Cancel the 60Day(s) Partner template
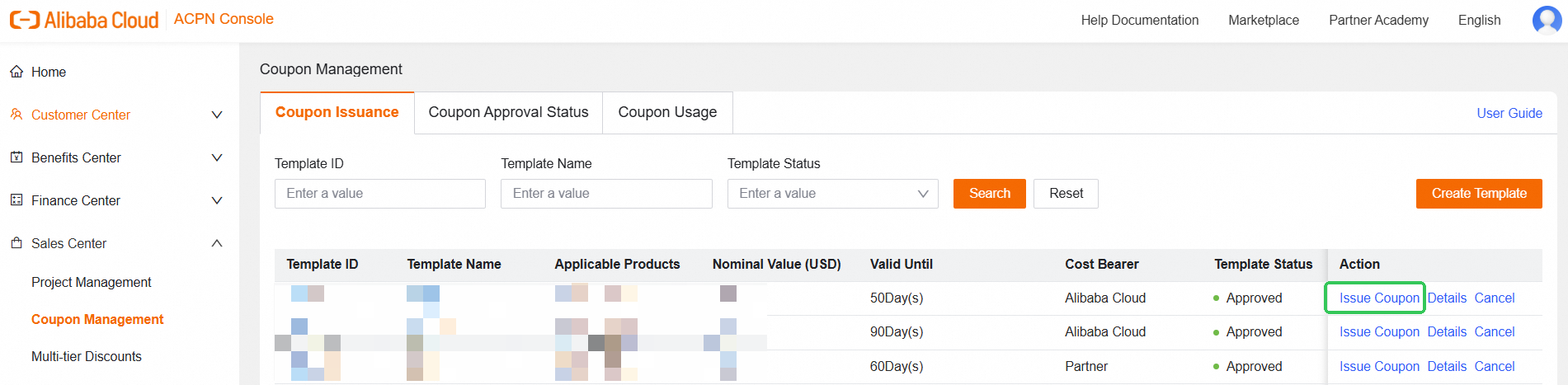Viewport: 1568px width, 385px height. pyautogui.click(x=1494, y=367)
